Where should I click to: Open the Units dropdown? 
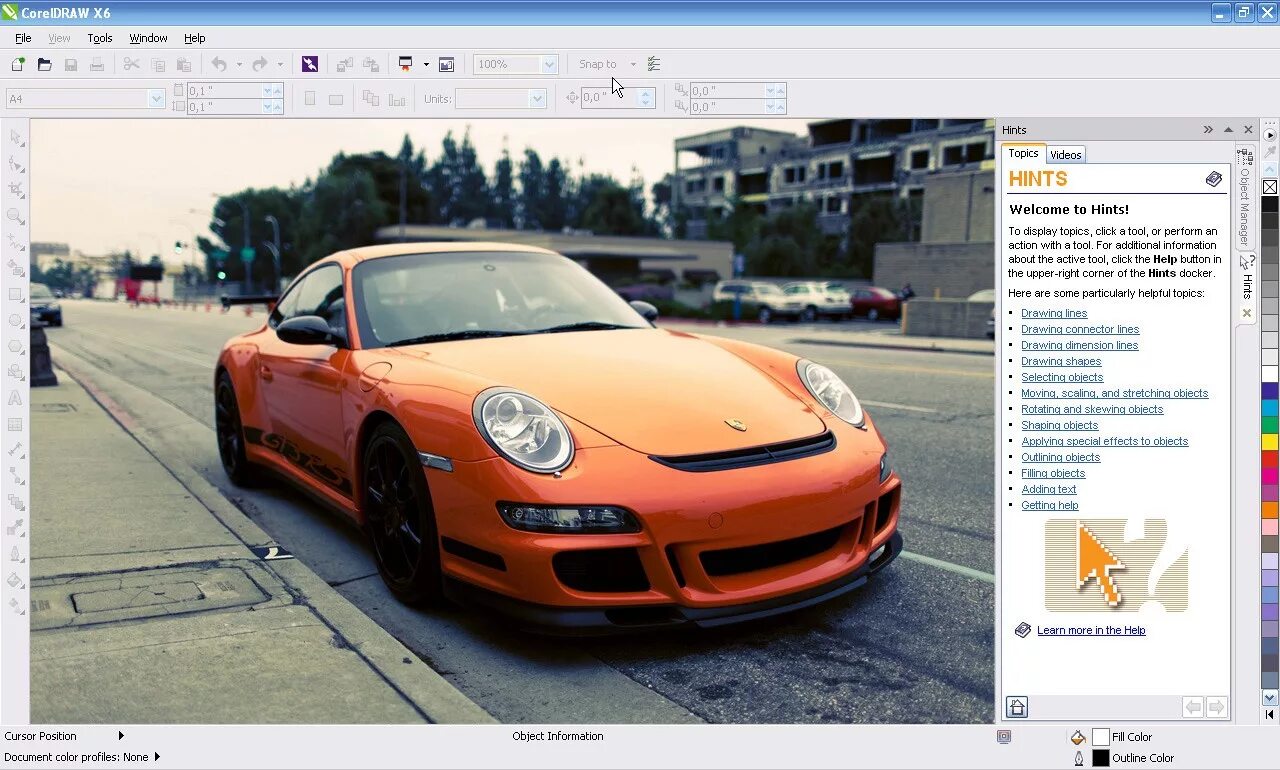point(537,98)
